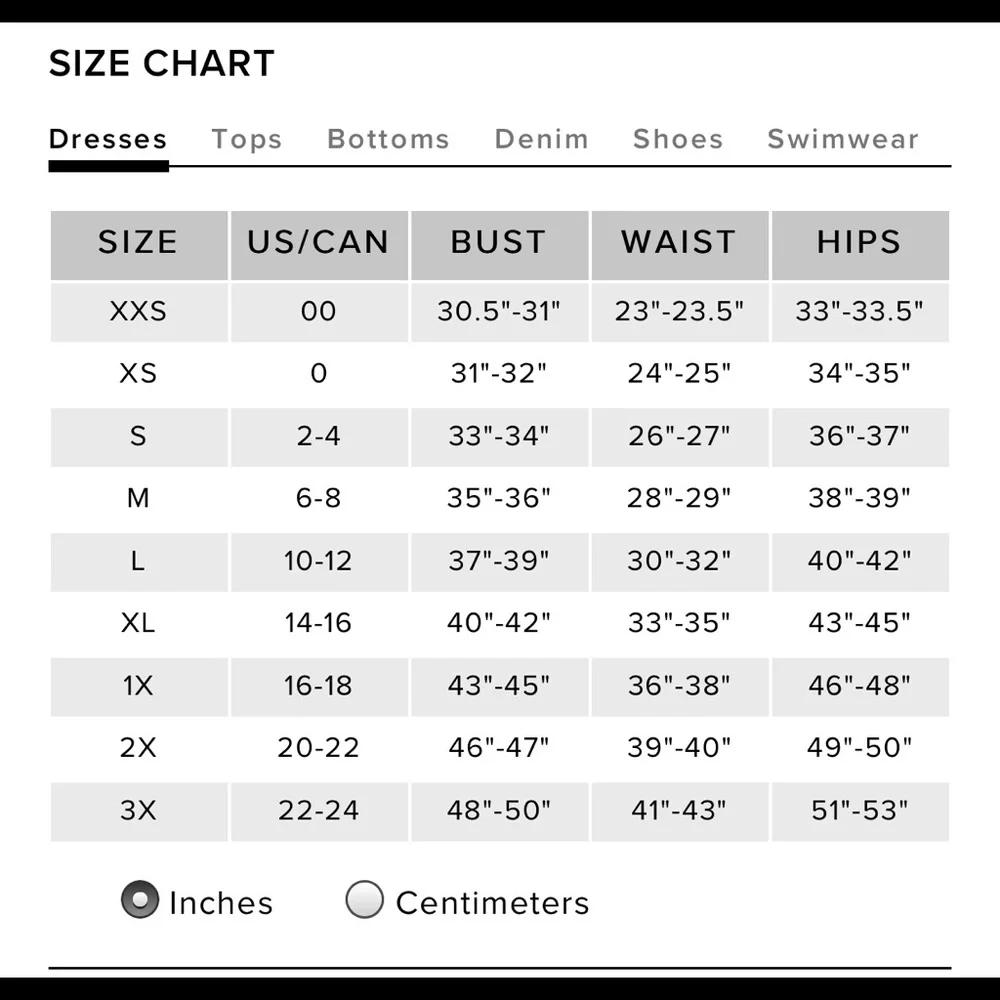View the Shoes size chart tab
The width and height of the screenshot is (1000, 1000).
click(x=677, y=139)
